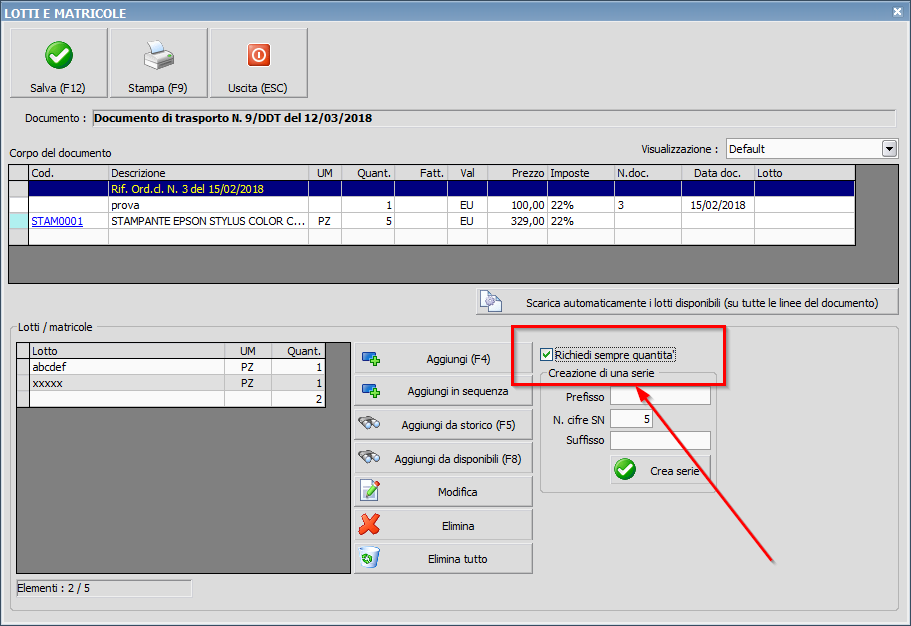911x626 pixels.
Task: Click the price cell 329,00
Action: 517,221
